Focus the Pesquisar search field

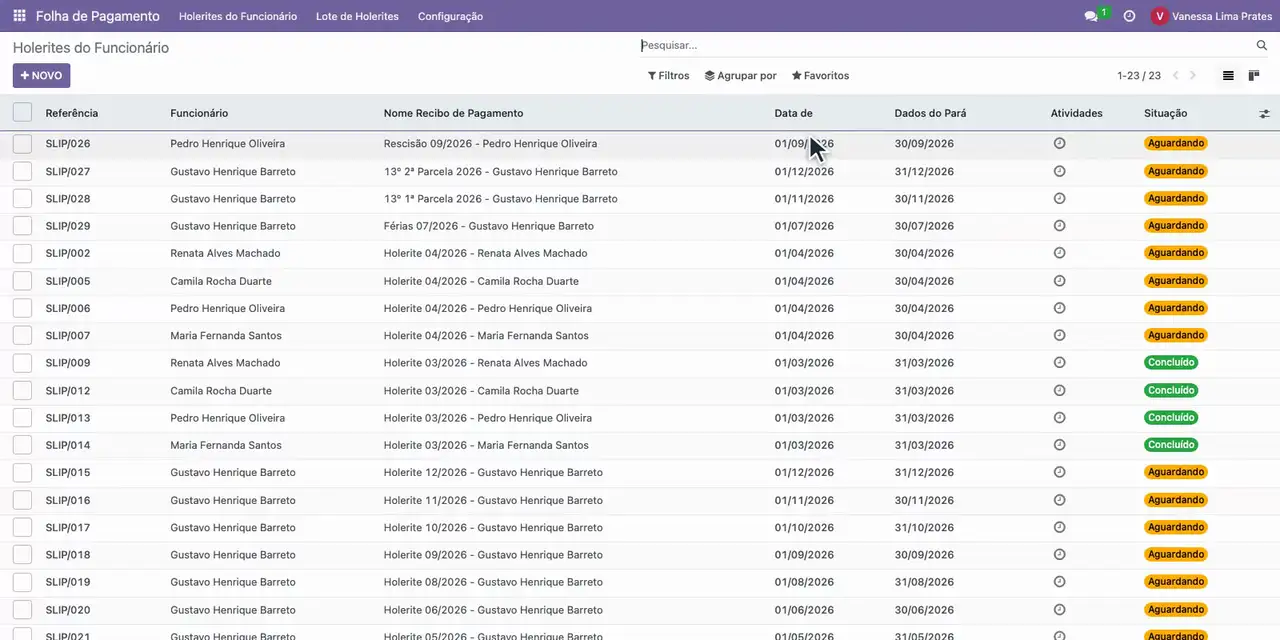[x=945, y=45]
